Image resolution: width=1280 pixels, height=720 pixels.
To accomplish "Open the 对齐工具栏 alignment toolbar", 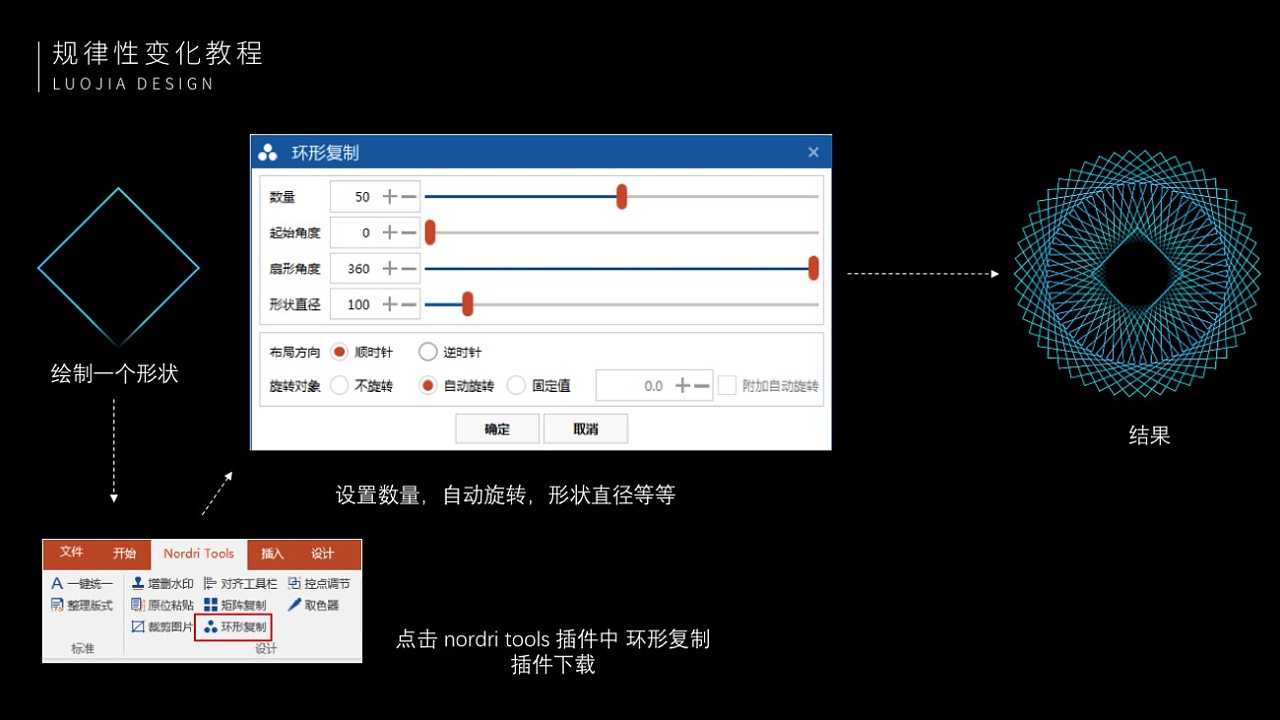I will 240,583.
